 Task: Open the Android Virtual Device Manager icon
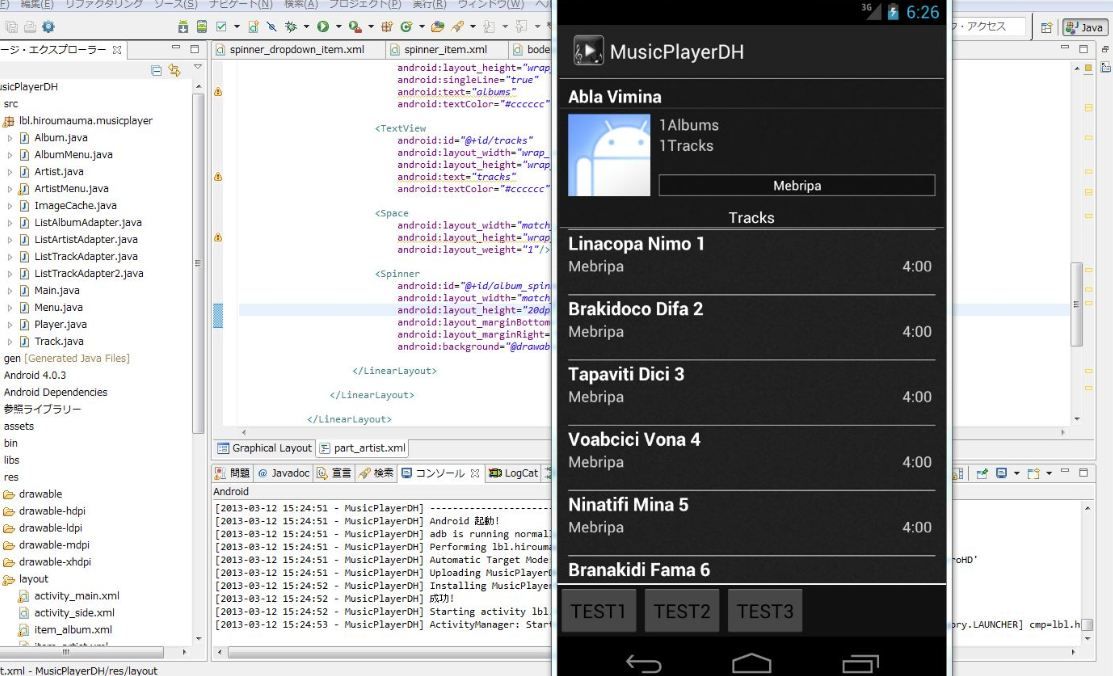[x=202, y=27]
